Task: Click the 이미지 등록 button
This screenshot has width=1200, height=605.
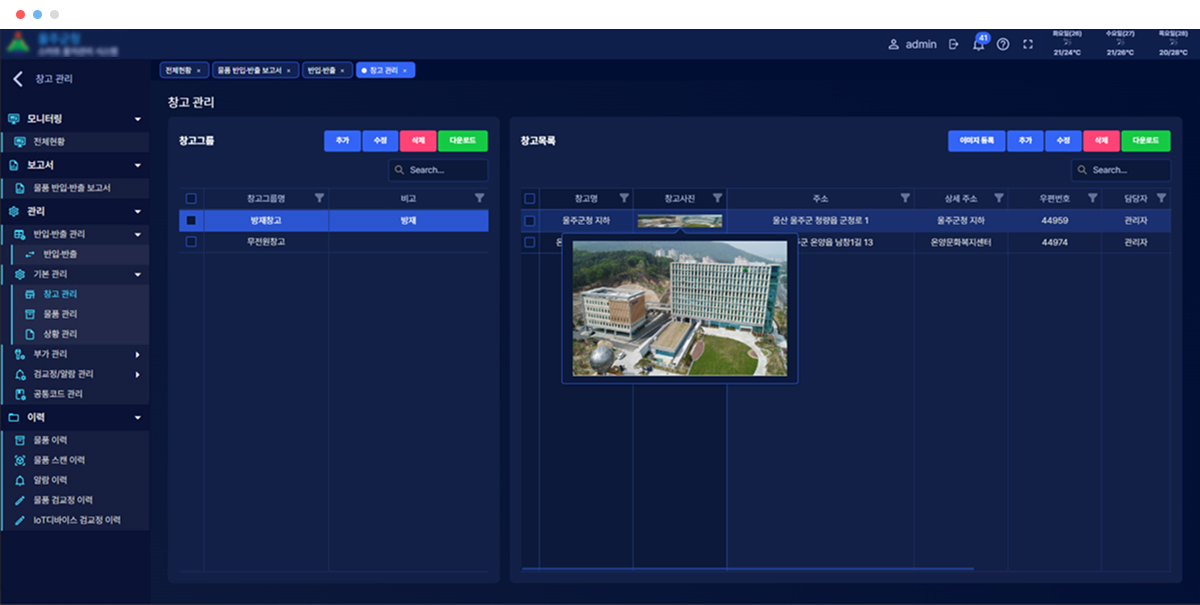Action: (x=976, y=142)
